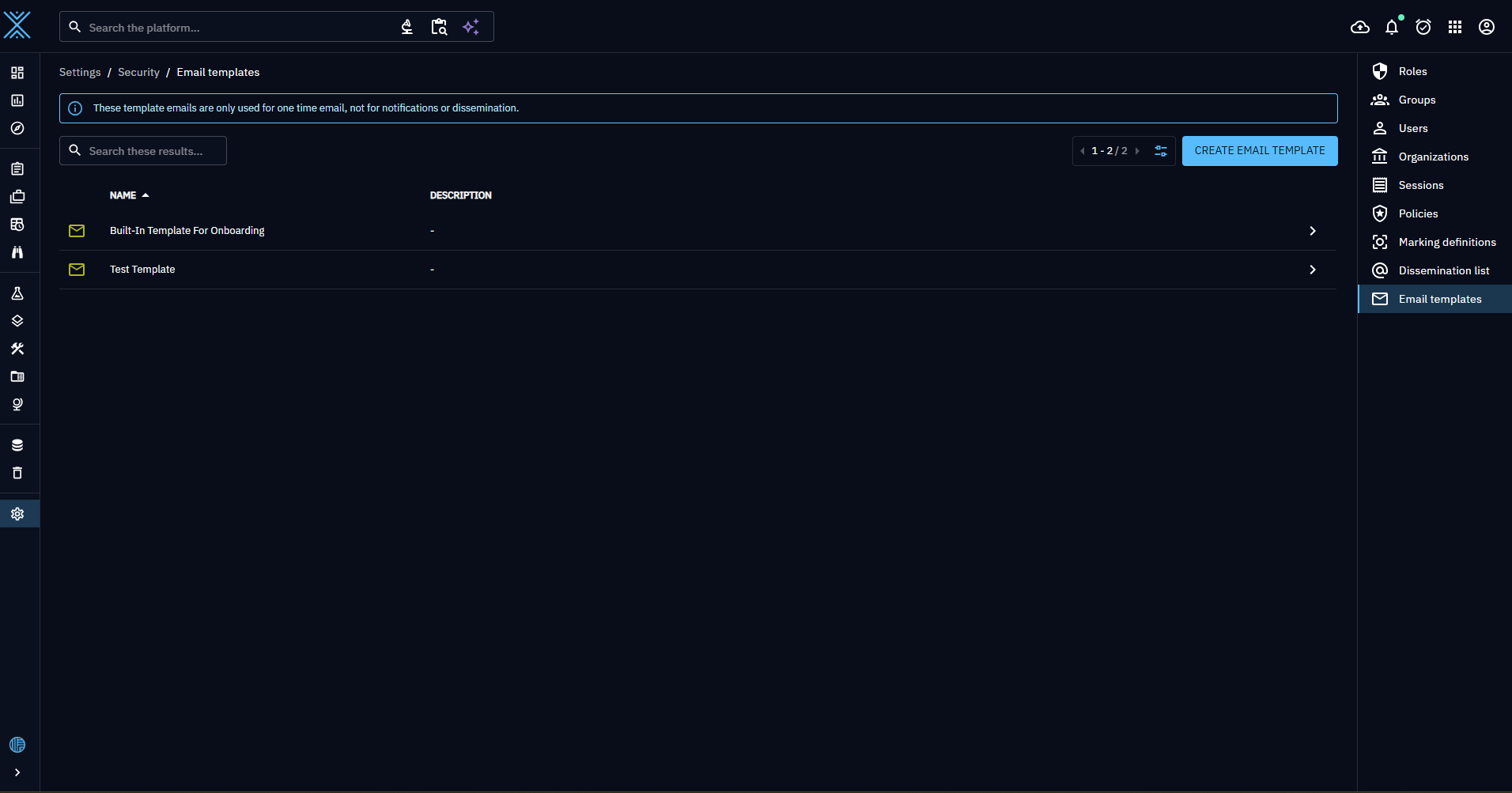The width and height of the screenshot is (1512, 793).
Task: Open Test Template row chevron
Action: click(1312, 270)
